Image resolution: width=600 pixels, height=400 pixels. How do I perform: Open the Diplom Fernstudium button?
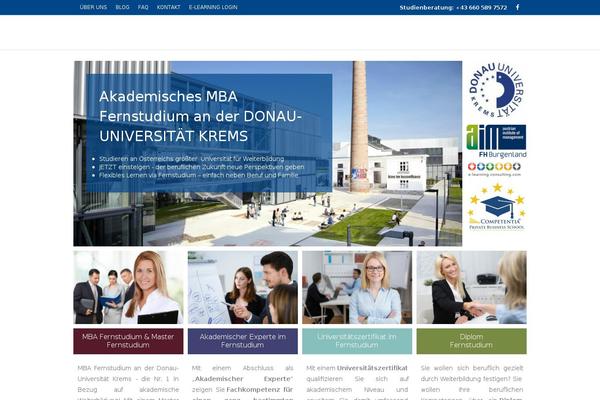(471, 341)
